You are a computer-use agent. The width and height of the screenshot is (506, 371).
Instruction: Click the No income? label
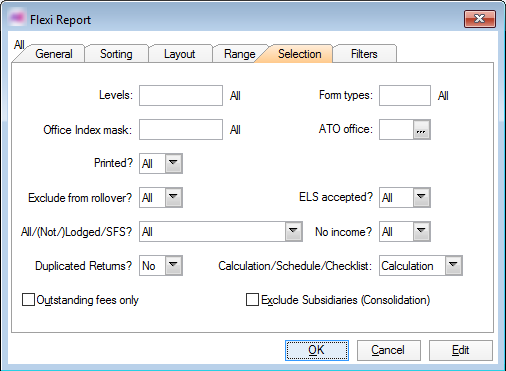click(343, 232)
